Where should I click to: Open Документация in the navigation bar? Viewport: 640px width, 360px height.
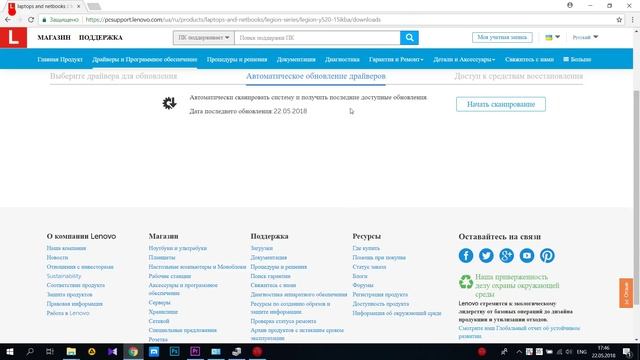[296, 59]
